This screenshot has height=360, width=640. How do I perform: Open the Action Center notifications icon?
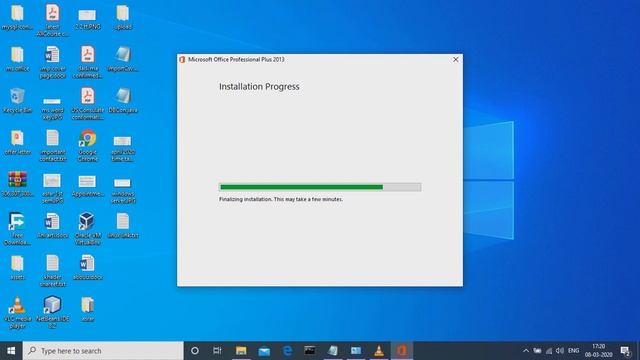(x=625, y=351)
